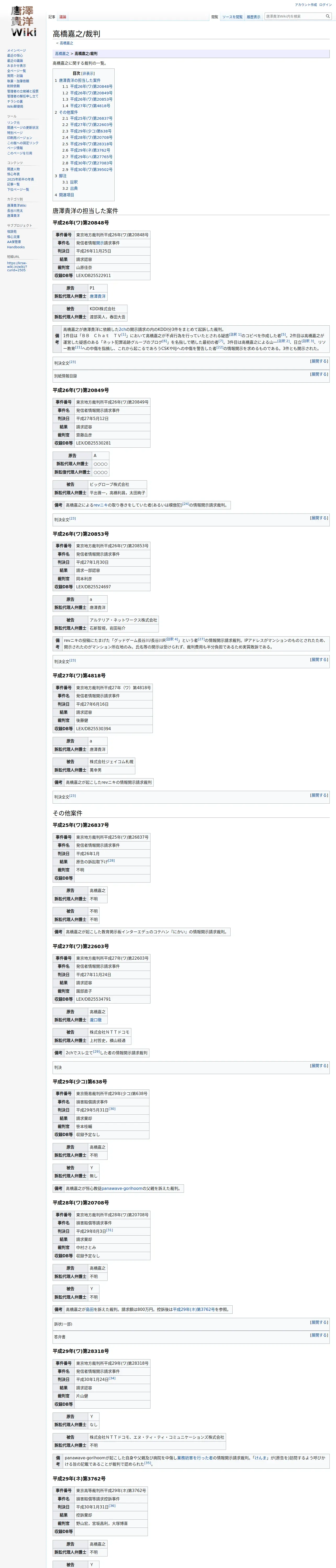Image resolution: width=336 pixels, height=1568 pixels.
Task: Click 唐澤貴洋 link in 20848号 plaintiff table
Action: click(98, 296)
